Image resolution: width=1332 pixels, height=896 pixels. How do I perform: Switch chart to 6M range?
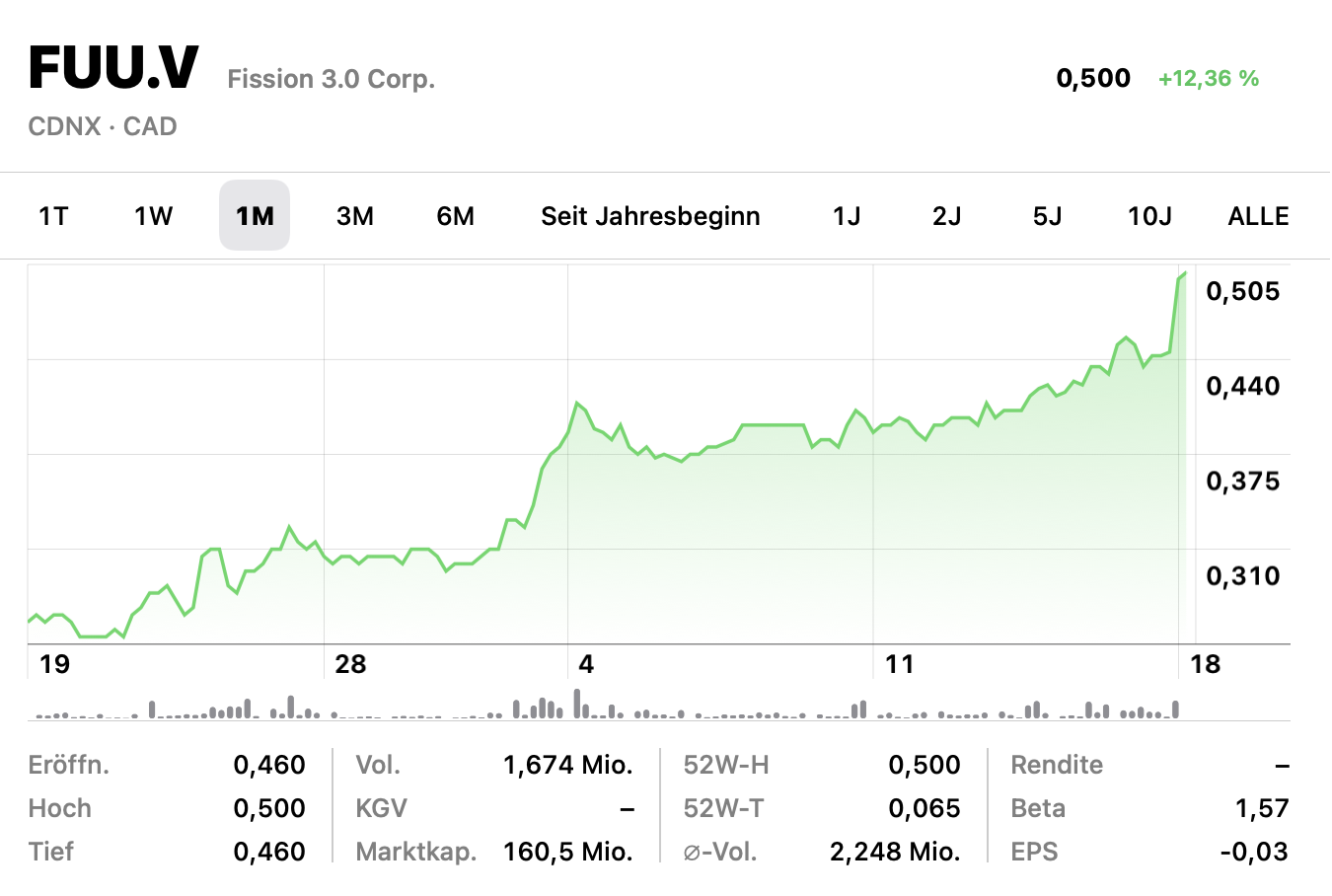456,216
